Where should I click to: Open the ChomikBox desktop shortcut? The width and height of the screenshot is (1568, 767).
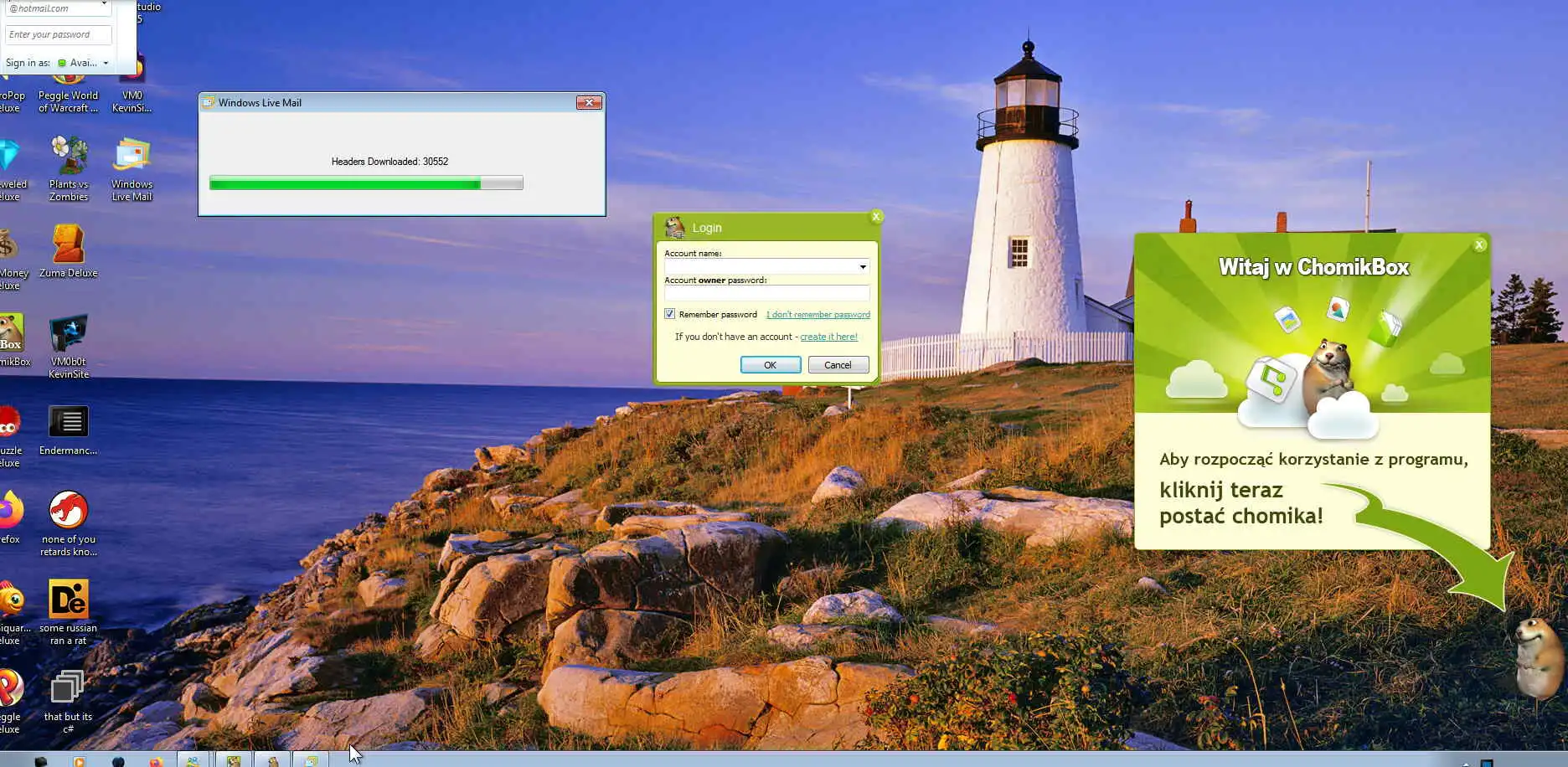click(13, 340)
